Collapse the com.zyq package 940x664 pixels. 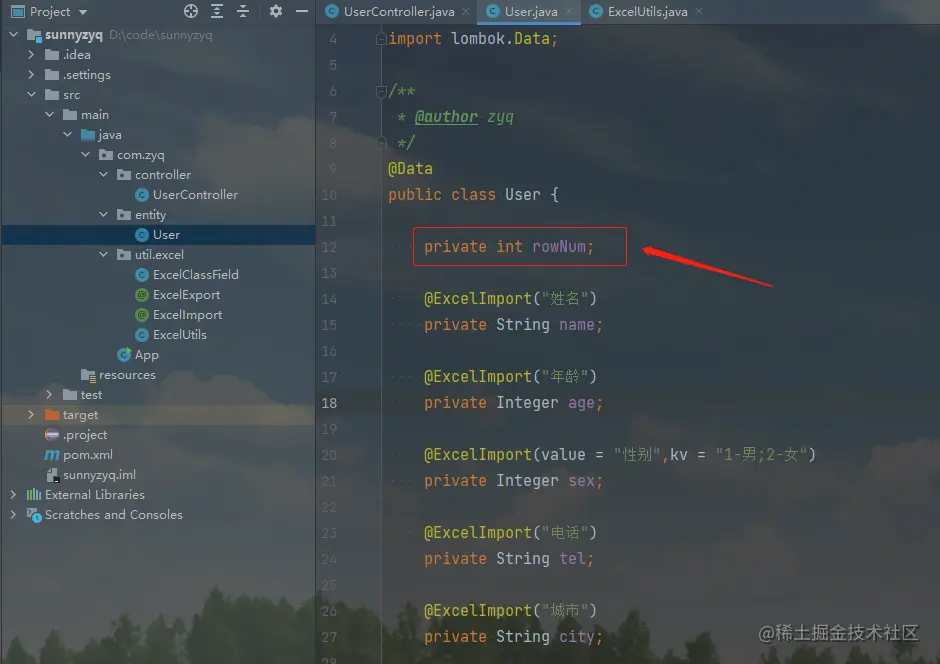pos(85,155)
